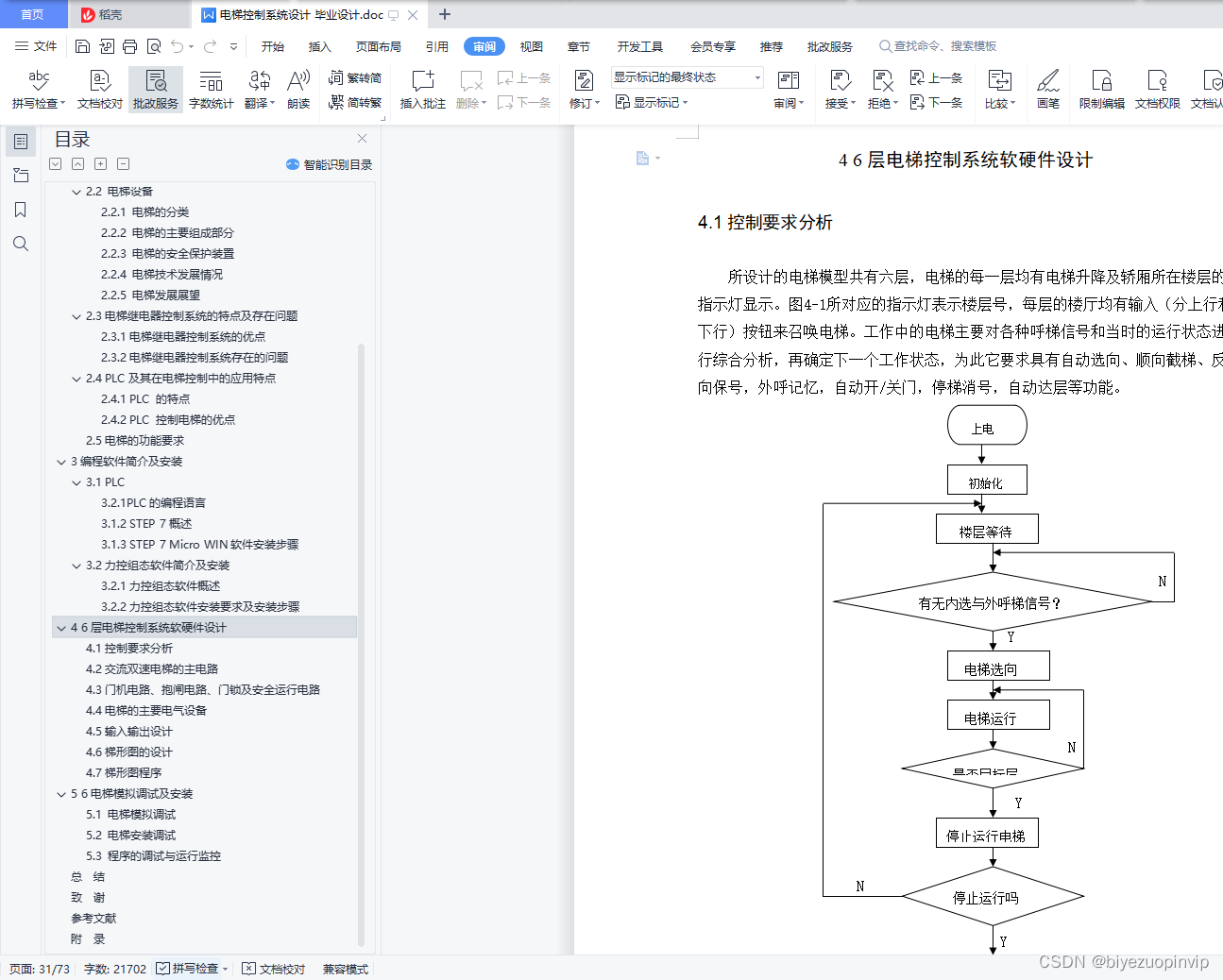1223x980 pixels.
Task: Click 智能识别目录 button
Action: (x=329, y=164)
